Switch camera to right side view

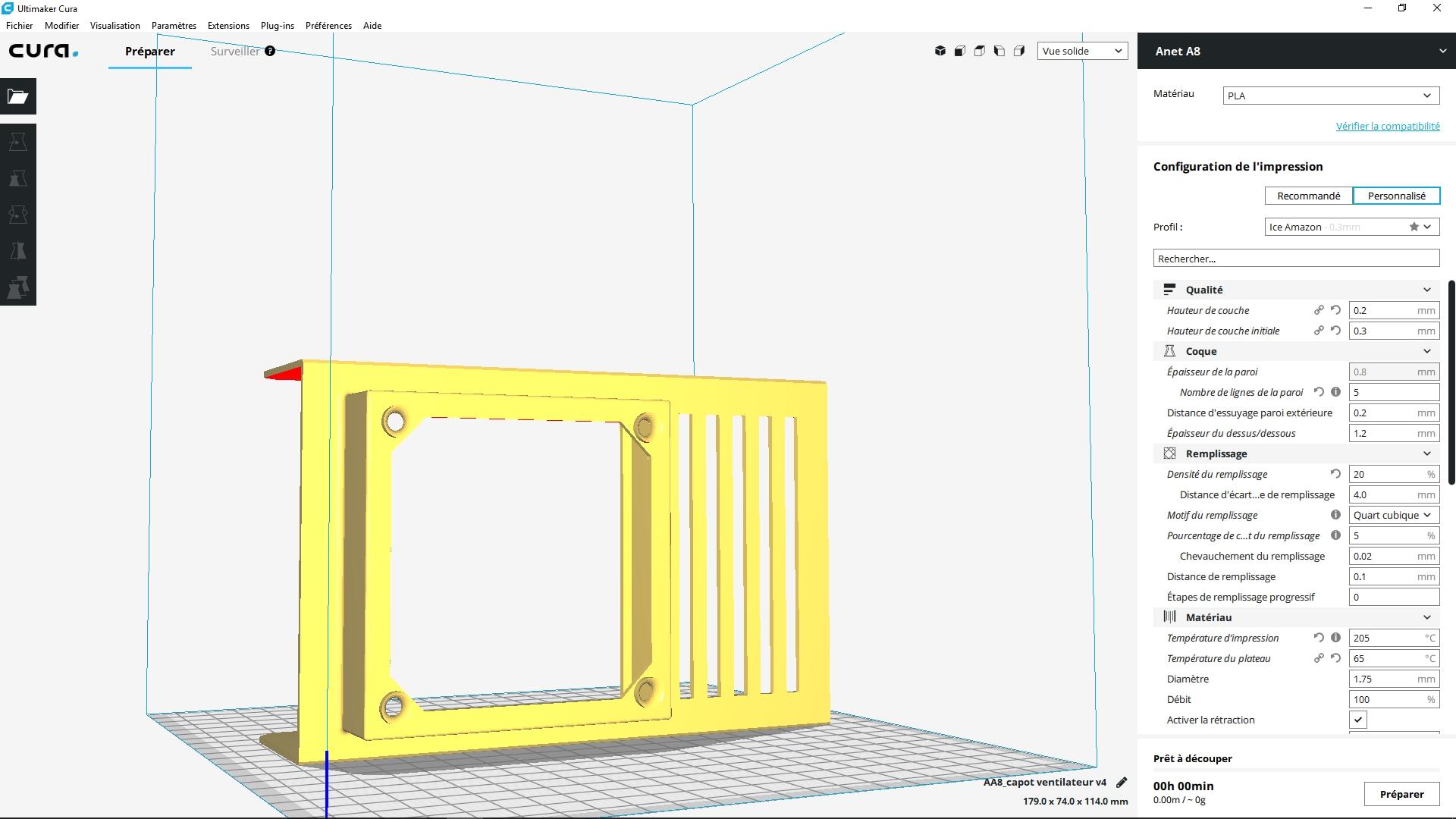(x=1019, y=51)
